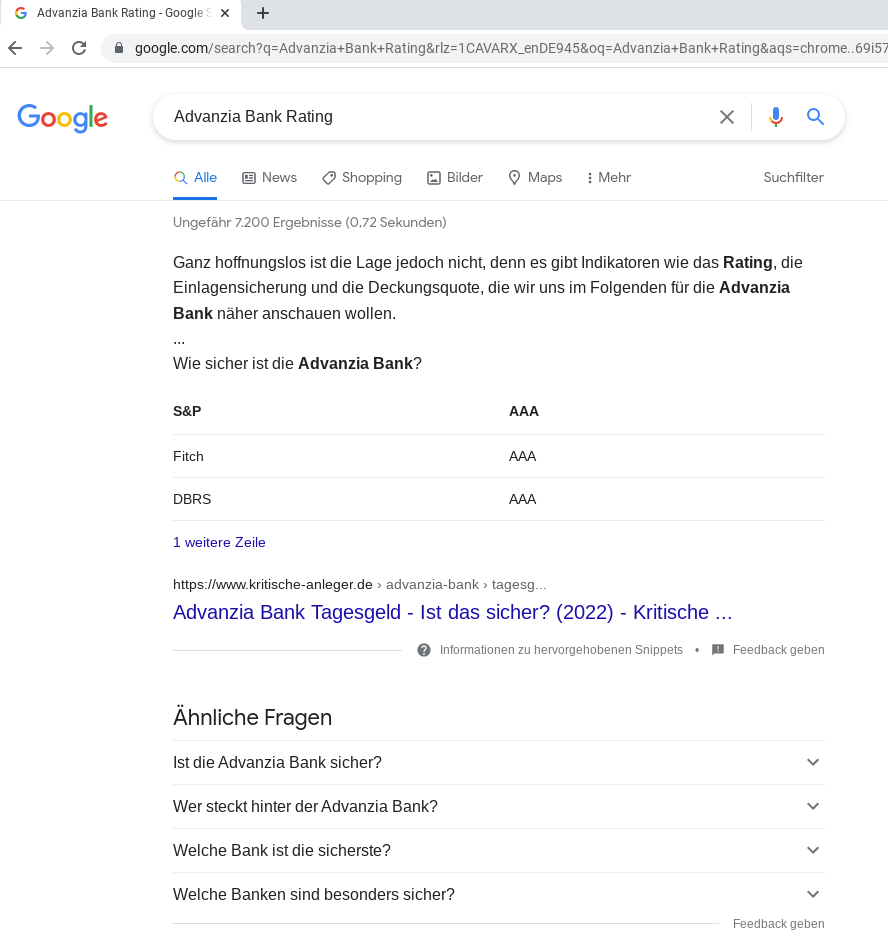Expand "Wer steckt hinter der Advanzia Bank?"
Image resolution: width=888 pixels, height=943 pixels.
813,807
